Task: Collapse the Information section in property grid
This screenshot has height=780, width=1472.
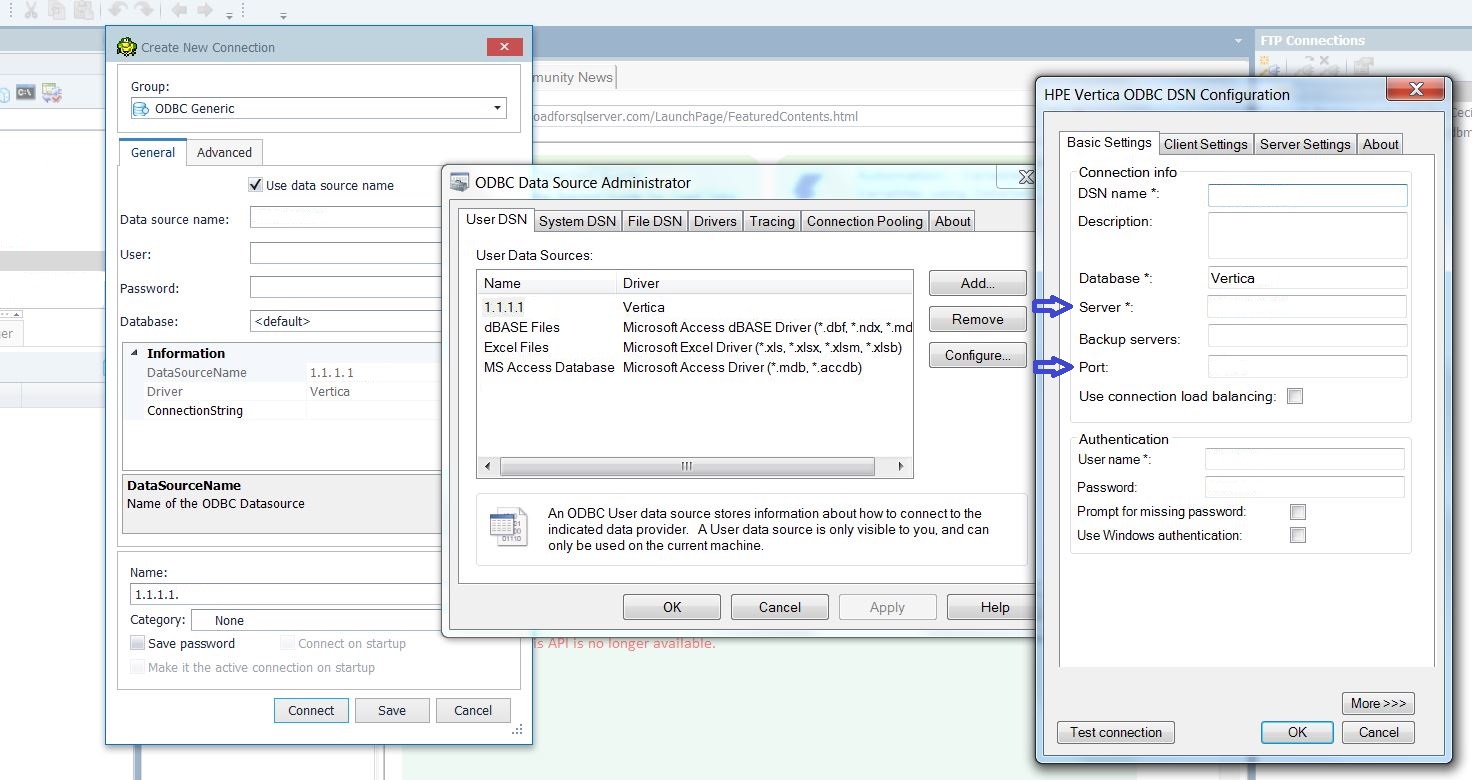Action: coord(134,353)
